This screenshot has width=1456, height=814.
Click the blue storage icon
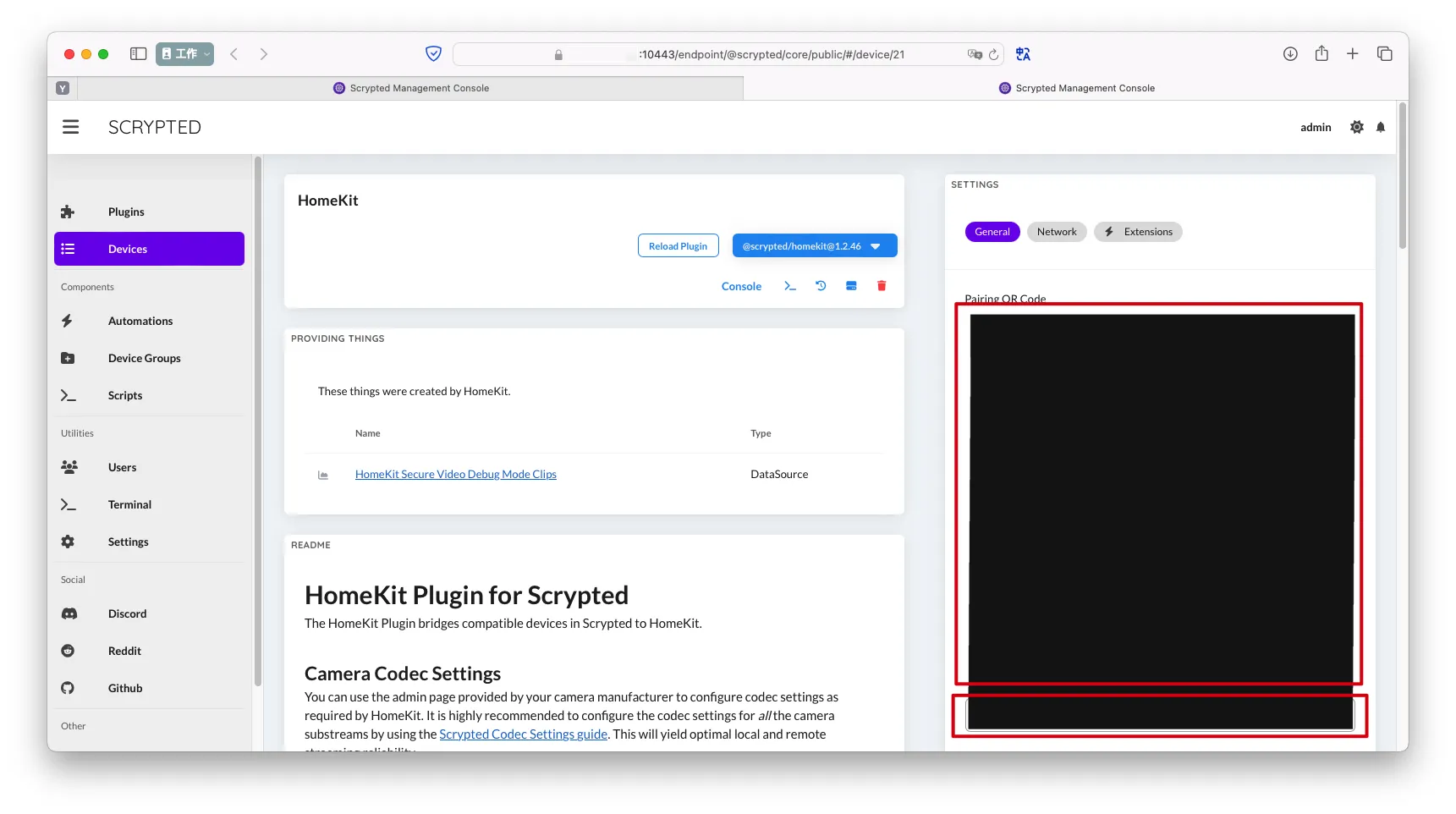pos(851,286)
